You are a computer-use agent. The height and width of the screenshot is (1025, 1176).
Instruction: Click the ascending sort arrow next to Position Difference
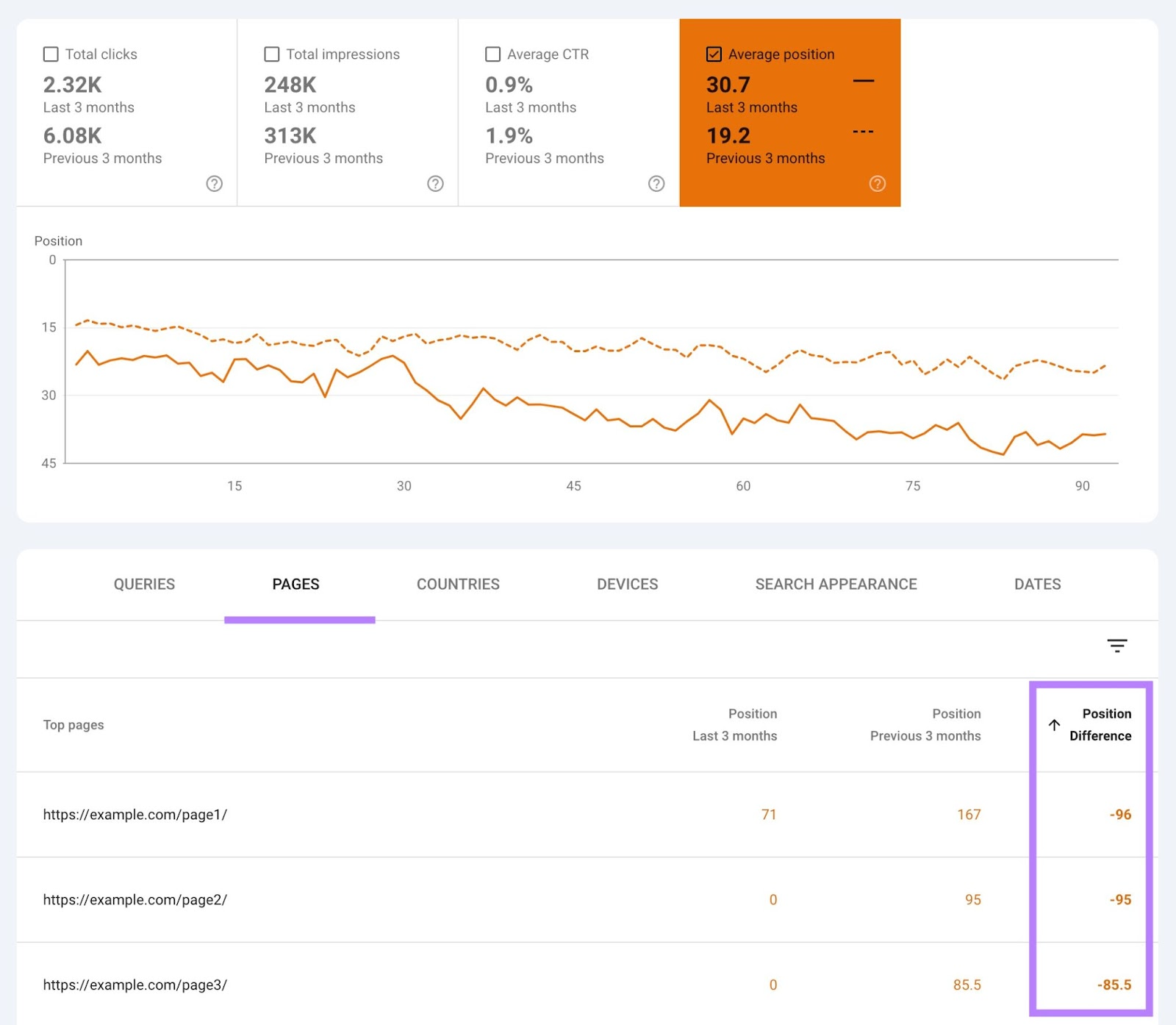1053,725
